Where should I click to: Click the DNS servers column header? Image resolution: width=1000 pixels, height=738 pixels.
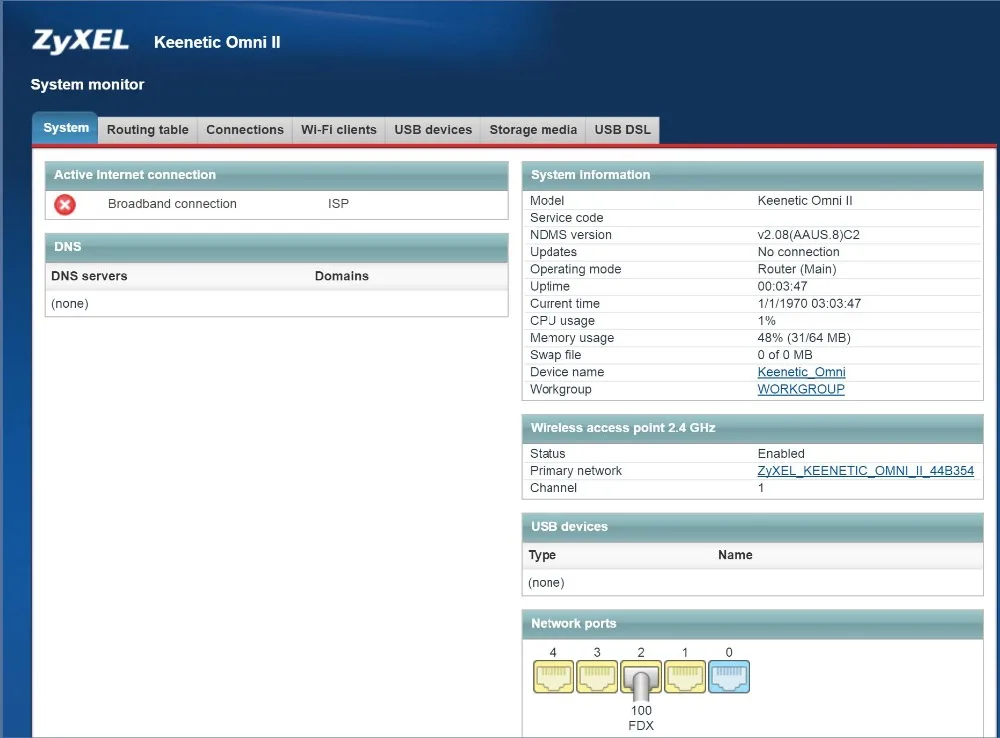pyautogui.click(x=89, y=276)
